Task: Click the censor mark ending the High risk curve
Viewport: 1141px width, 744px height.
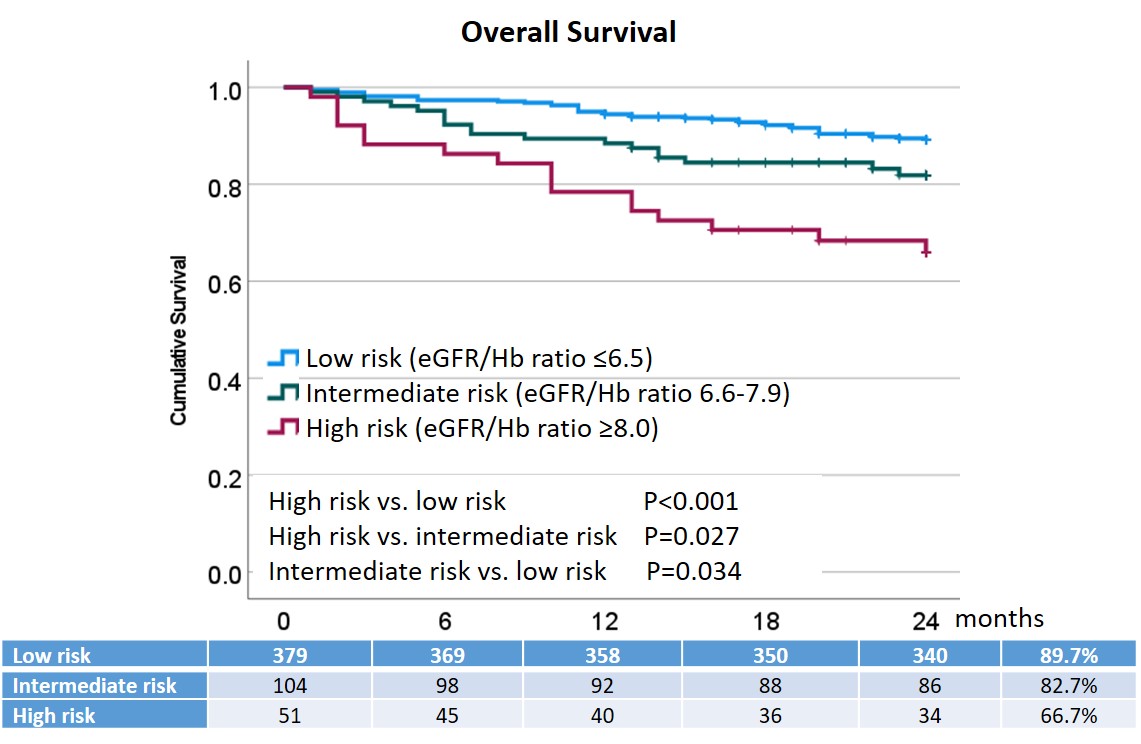Action: [x=927, y=252]
